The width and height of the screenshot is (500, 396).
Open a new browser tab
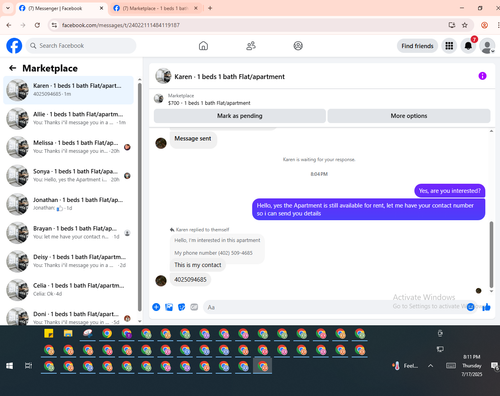point(210,8)
